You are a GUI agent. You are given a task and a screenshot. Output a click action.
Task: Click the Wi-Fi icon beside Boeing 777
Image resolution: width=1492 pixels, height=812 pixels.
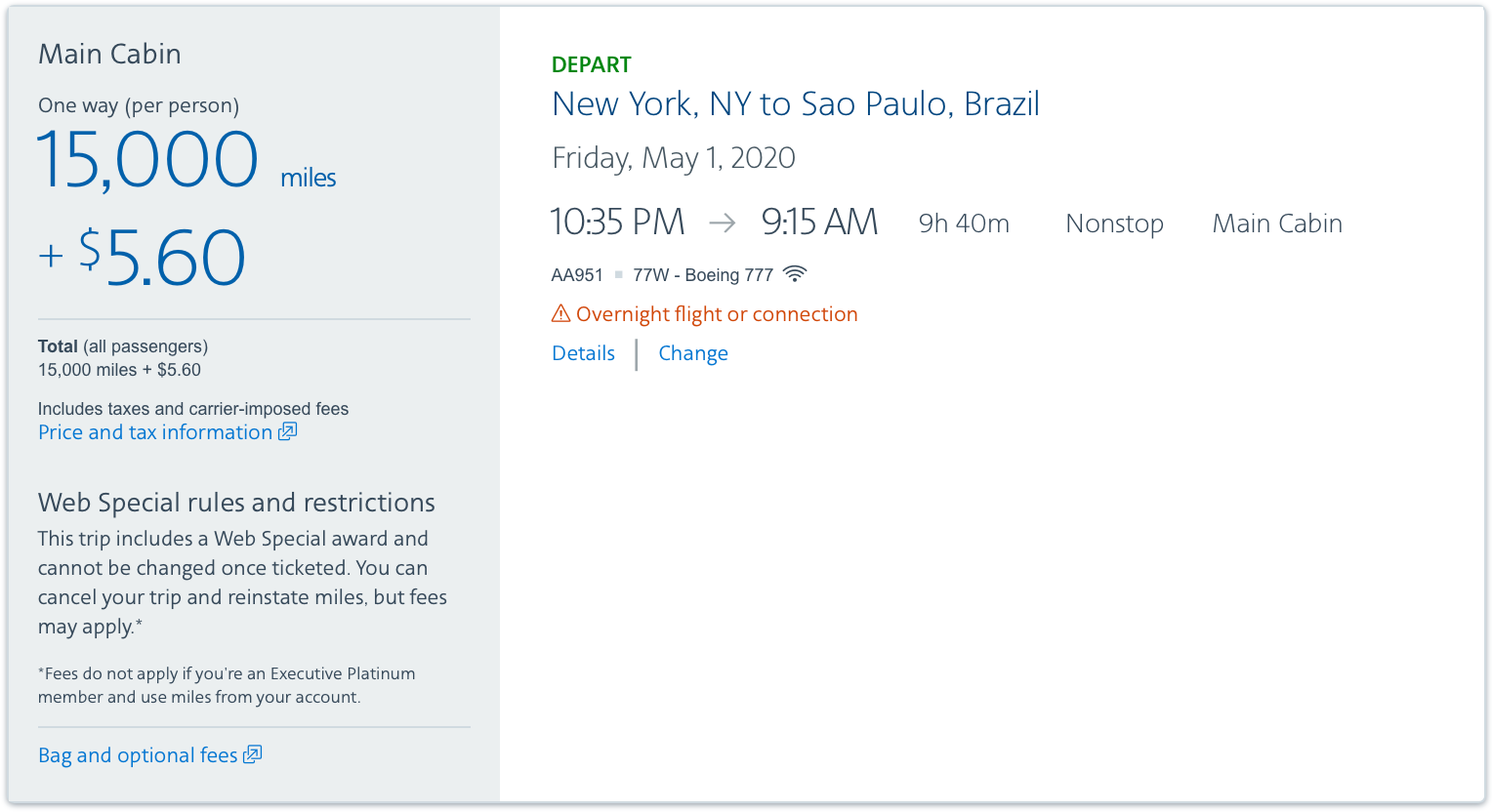click(x=795, y=274)
